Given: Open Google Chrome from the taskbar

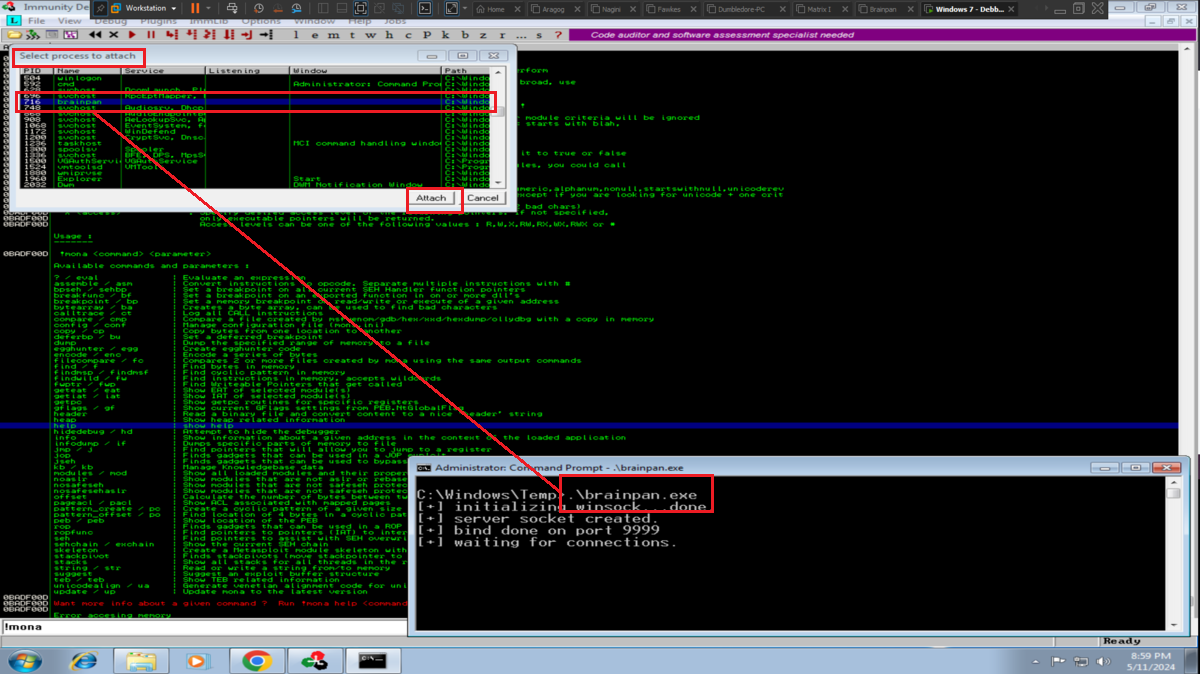Looking at the screenshot, I should [257, 660].
